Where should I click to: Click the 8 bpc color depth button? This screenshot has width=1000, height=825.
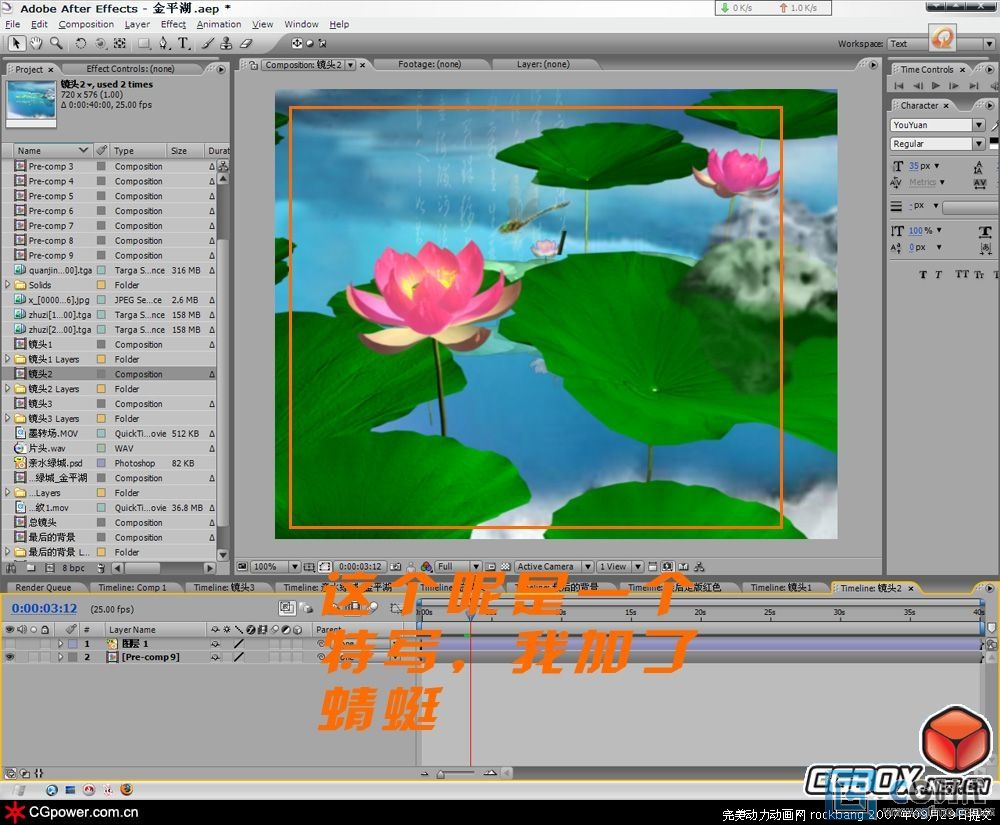click(x=73, y=567)
